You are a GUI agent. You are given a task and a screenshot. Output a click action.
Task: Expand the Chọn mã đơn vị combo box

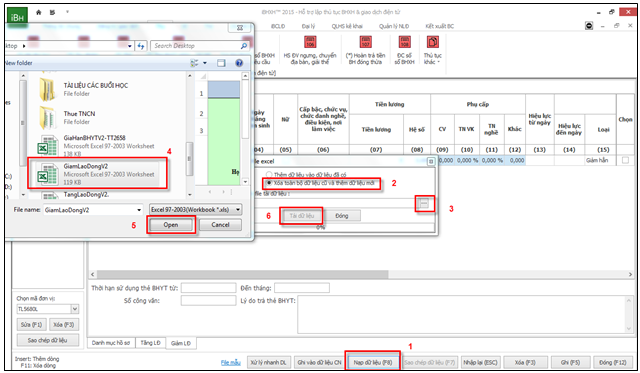point(75,309)
